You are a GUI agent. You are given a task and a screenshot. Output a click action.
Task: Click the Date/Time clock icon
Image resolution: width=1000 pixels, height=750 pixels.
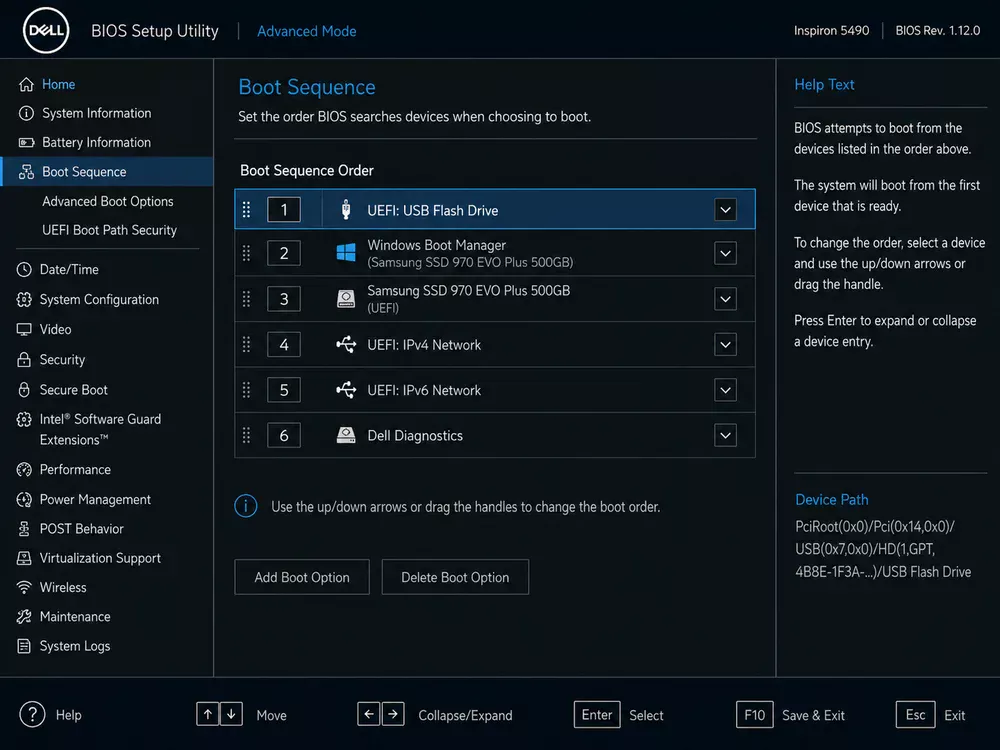pyautogui.click(x=24, y=270)
